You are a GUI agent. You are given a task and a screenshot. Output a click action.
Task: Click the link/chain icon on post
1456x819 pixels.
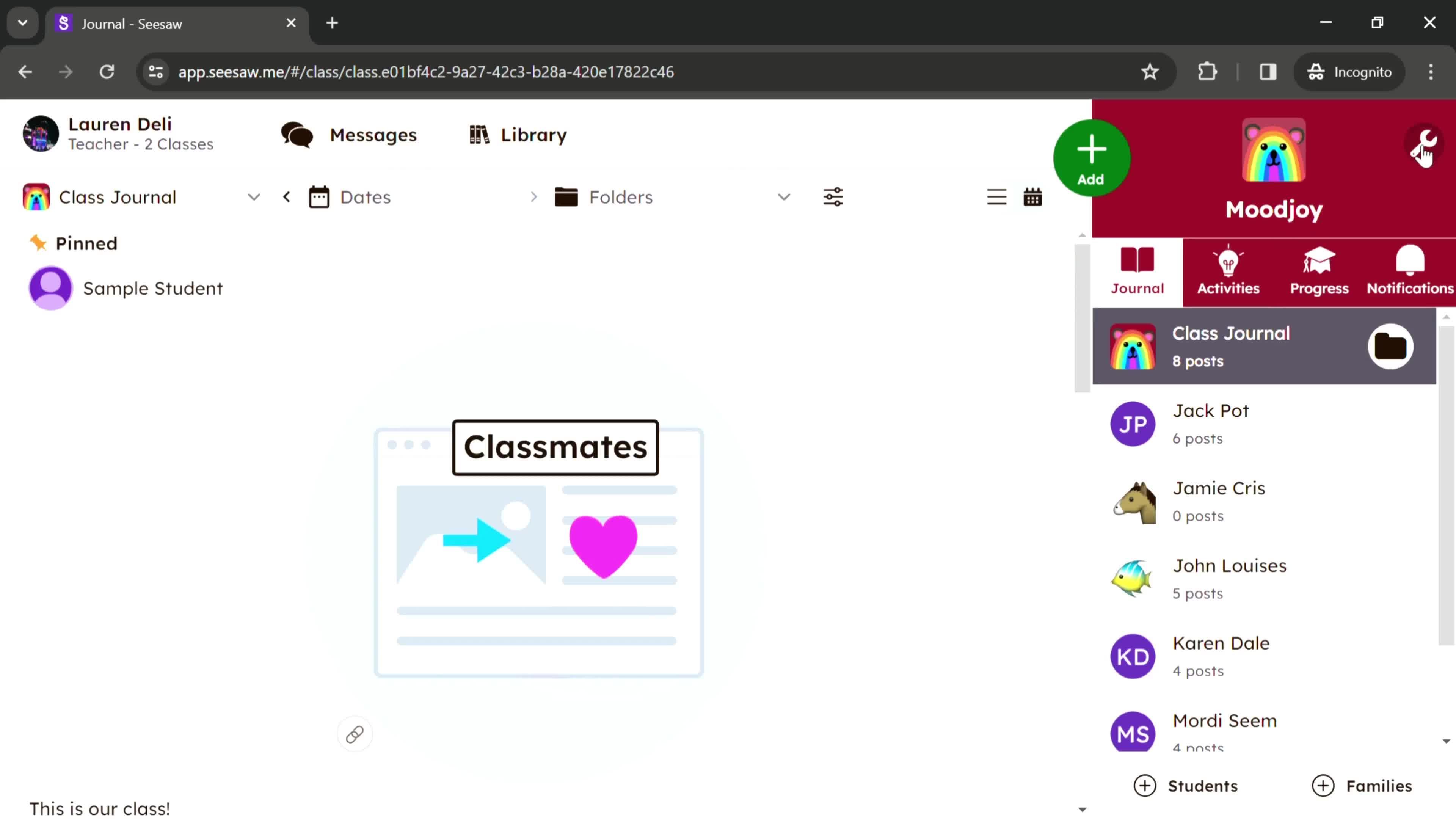[354, 734]
